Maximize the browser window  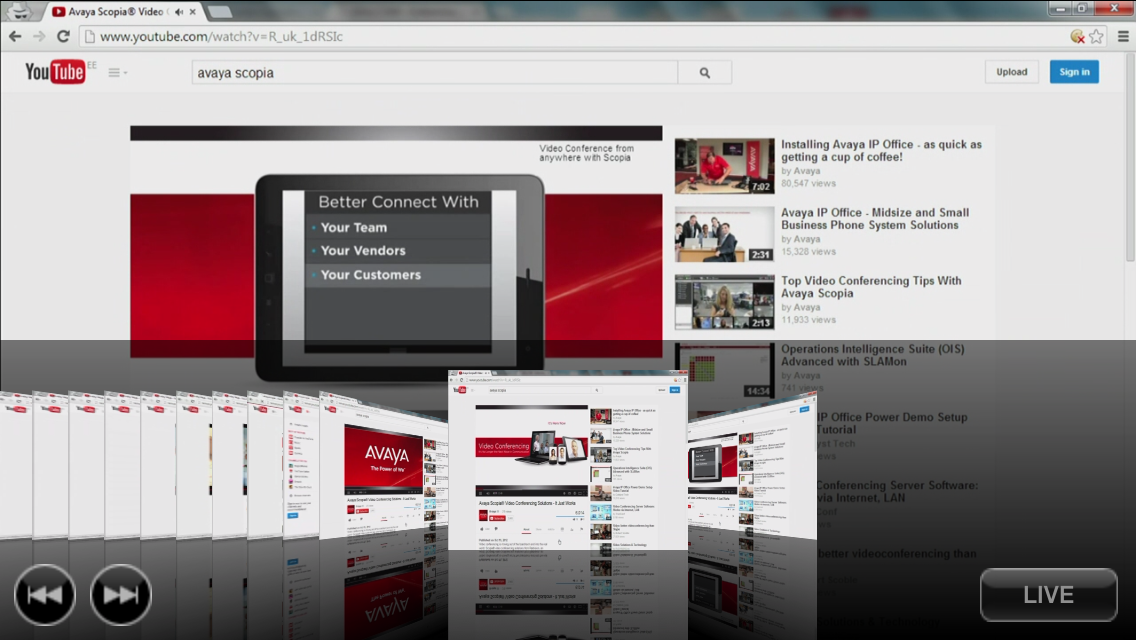point(1082,8)
